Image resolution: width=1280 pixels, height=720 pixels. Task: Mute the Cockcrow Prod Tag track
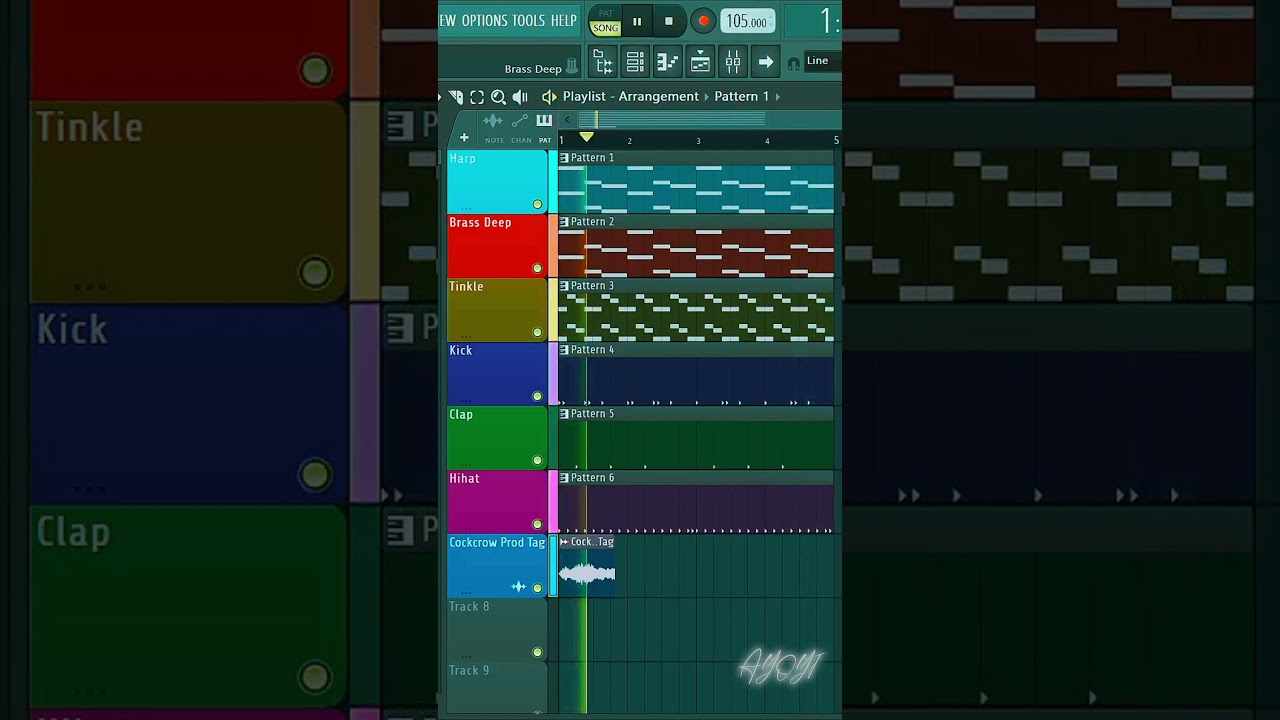click(x=537, y=588)
